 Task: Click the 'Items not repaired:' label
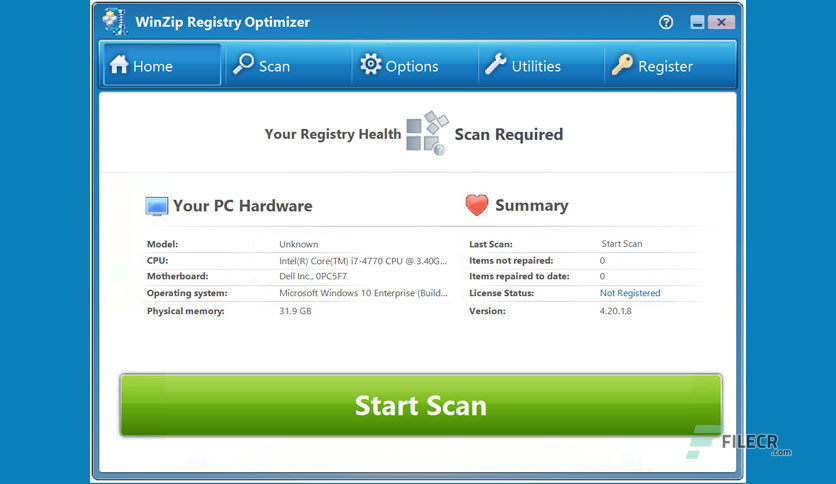(511, 261)
